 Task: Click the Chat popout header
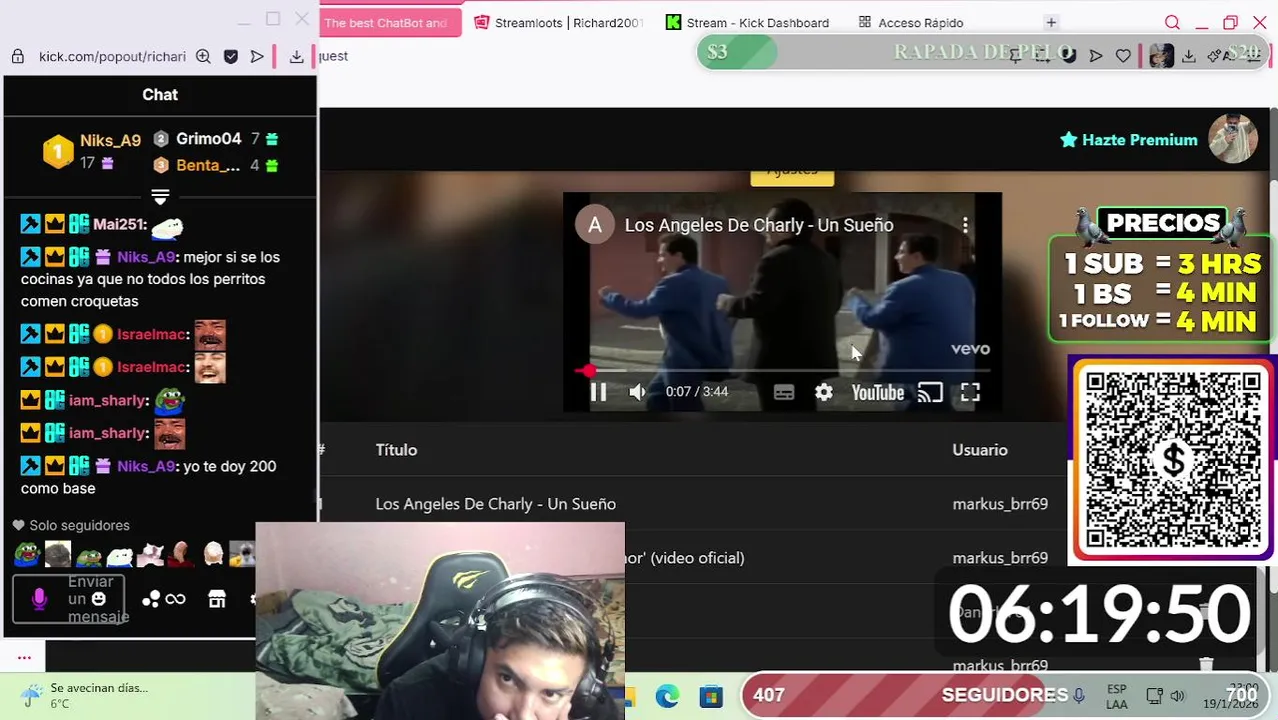point(160,94)
